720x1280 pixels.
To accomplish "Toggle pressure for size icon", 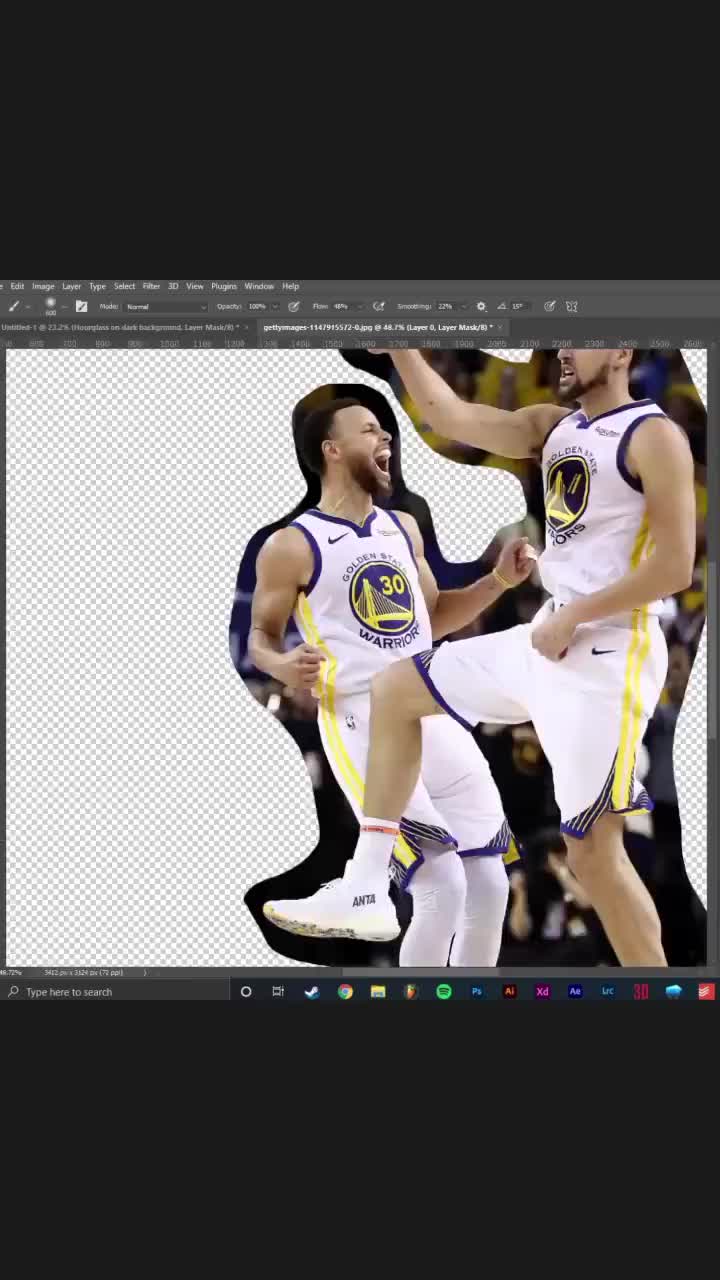I will (550, 307).
